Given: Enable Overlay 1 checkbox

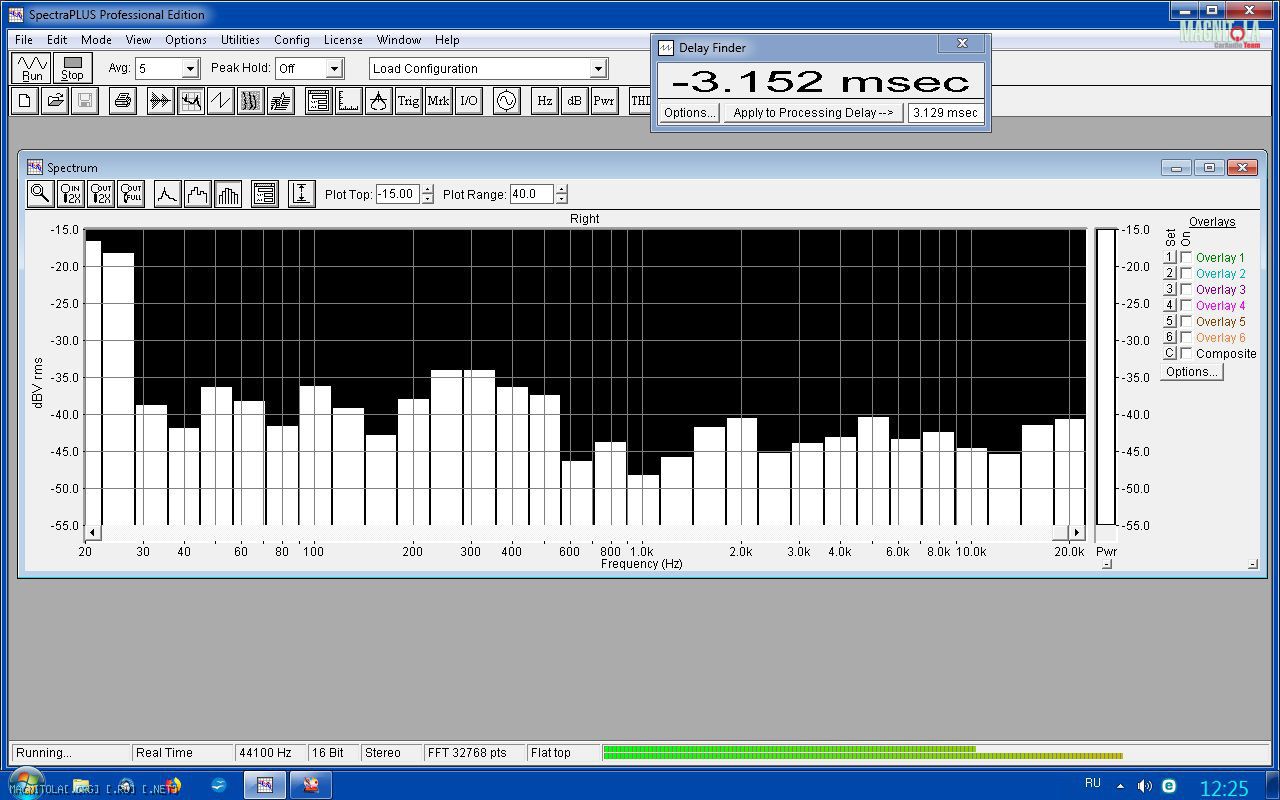Looking at the screenshot, I should coord(1186,258).
